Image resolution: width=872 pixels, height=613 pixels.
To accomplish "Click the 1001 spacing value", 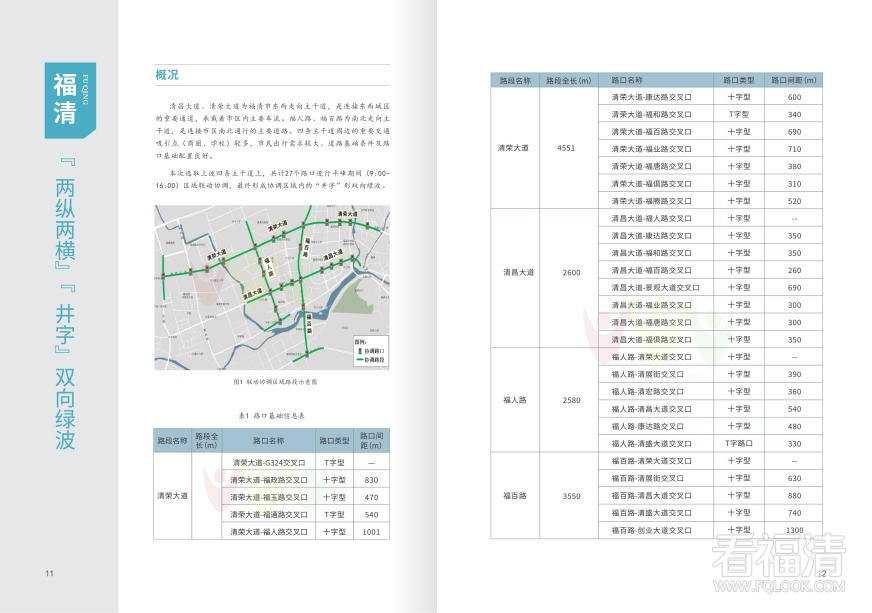I will point(371,532).
